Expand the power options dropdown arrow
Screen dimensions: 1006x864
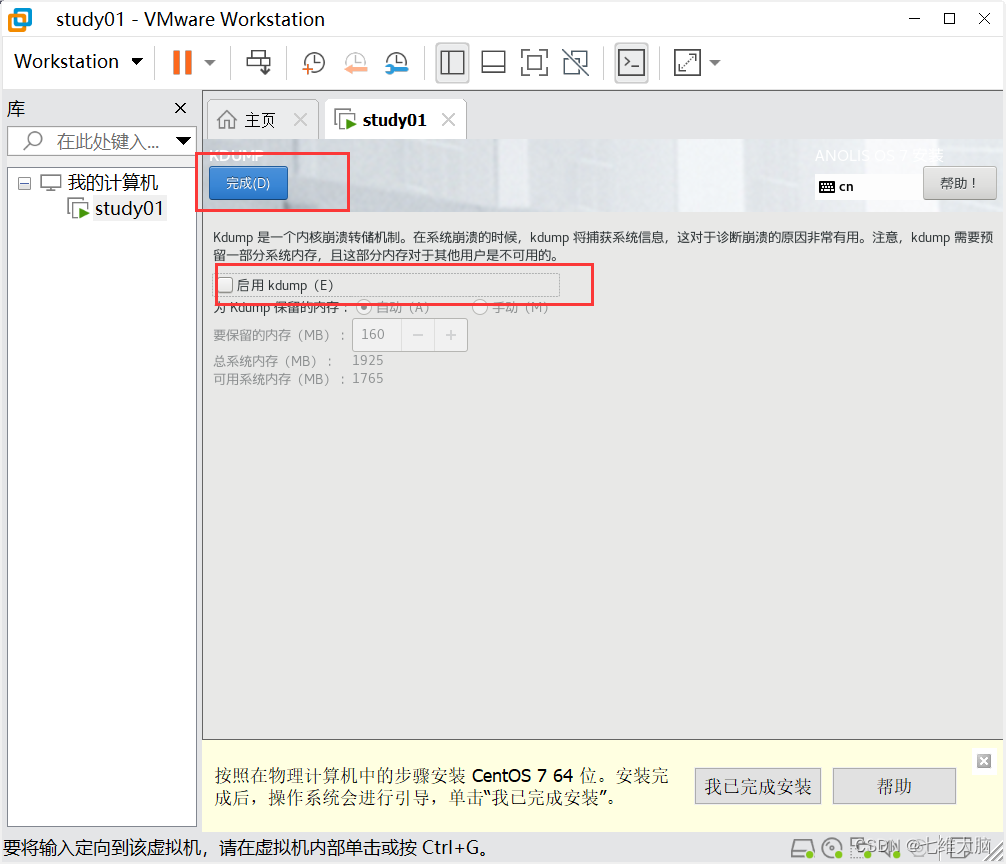click(x=210, y=63)
